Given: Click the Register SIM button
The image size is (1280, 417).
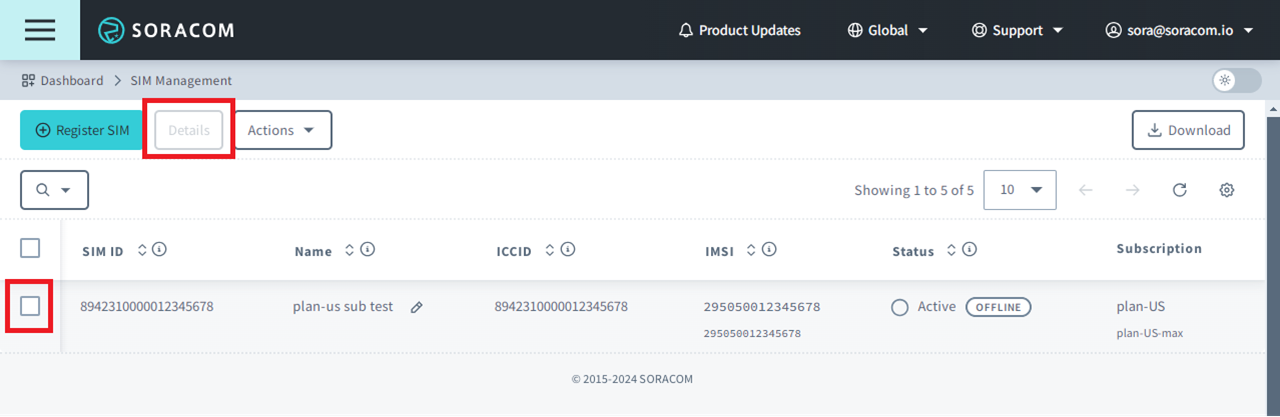Looking at the screenshot, I should click(82, 130).
